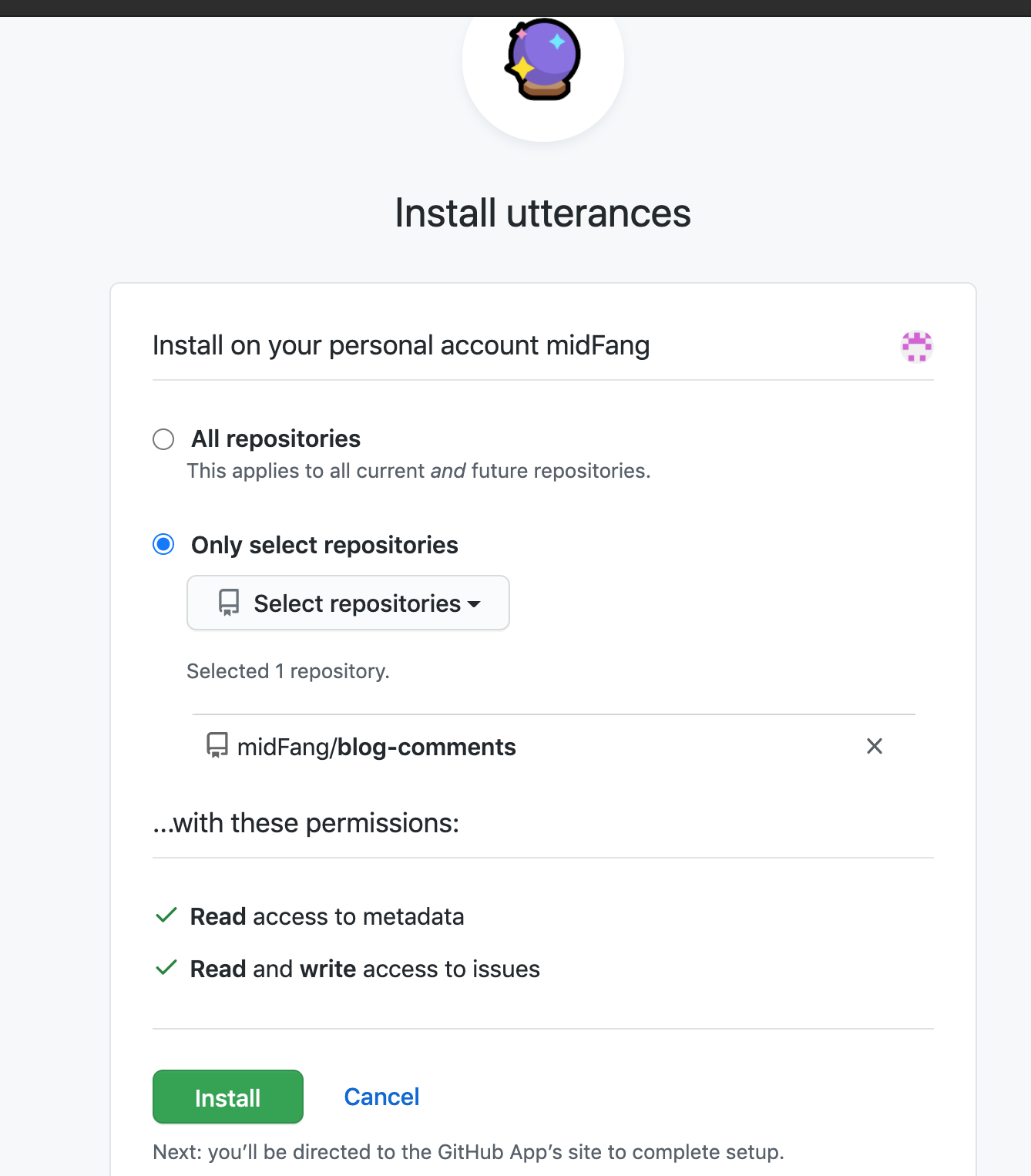Image resolution: width=1031 pixels, height=1176 pixels.
Task: Click the green checkmark next to metadata permission
Action: [x=166, y=916]
